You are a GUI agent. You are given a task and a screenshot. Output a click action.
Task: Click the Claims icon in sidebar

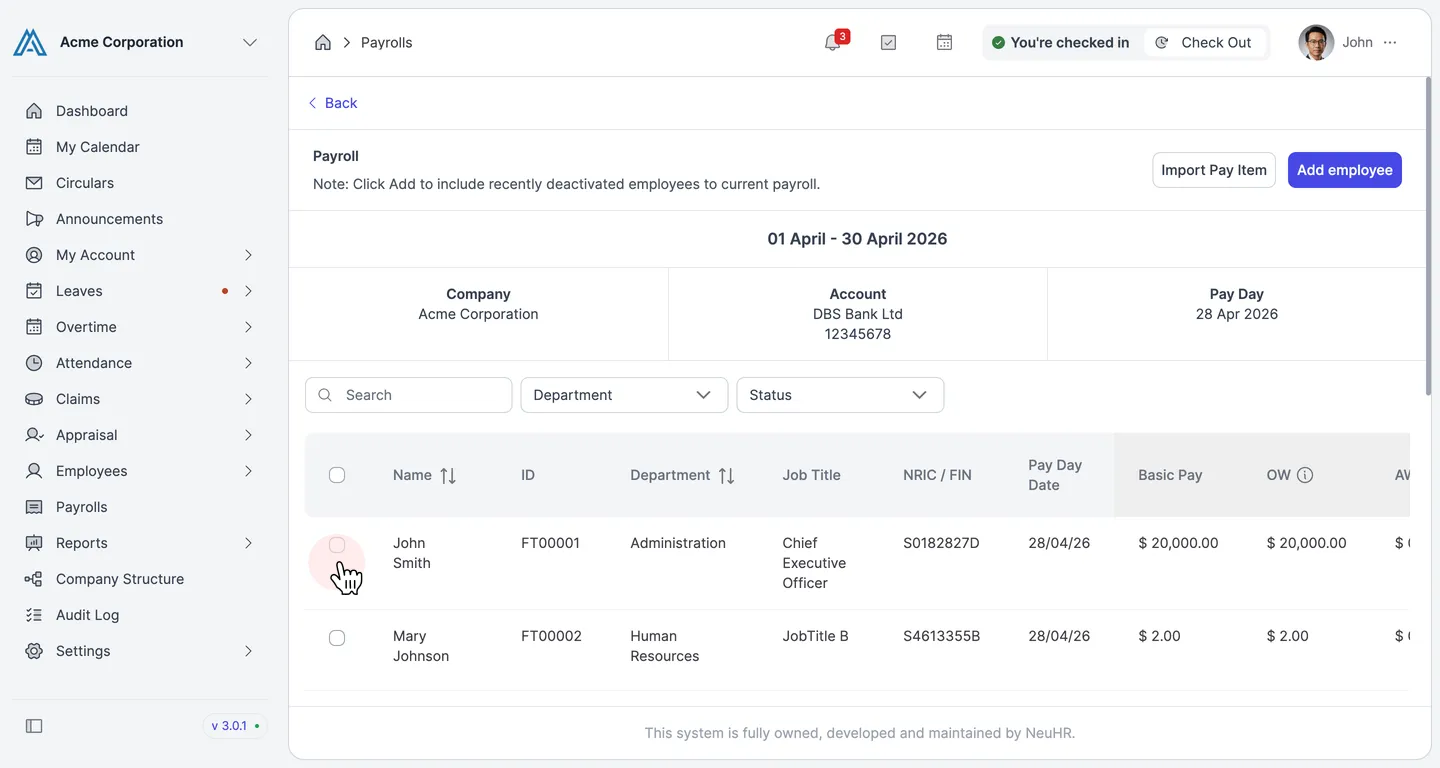(x=34, y=399)
